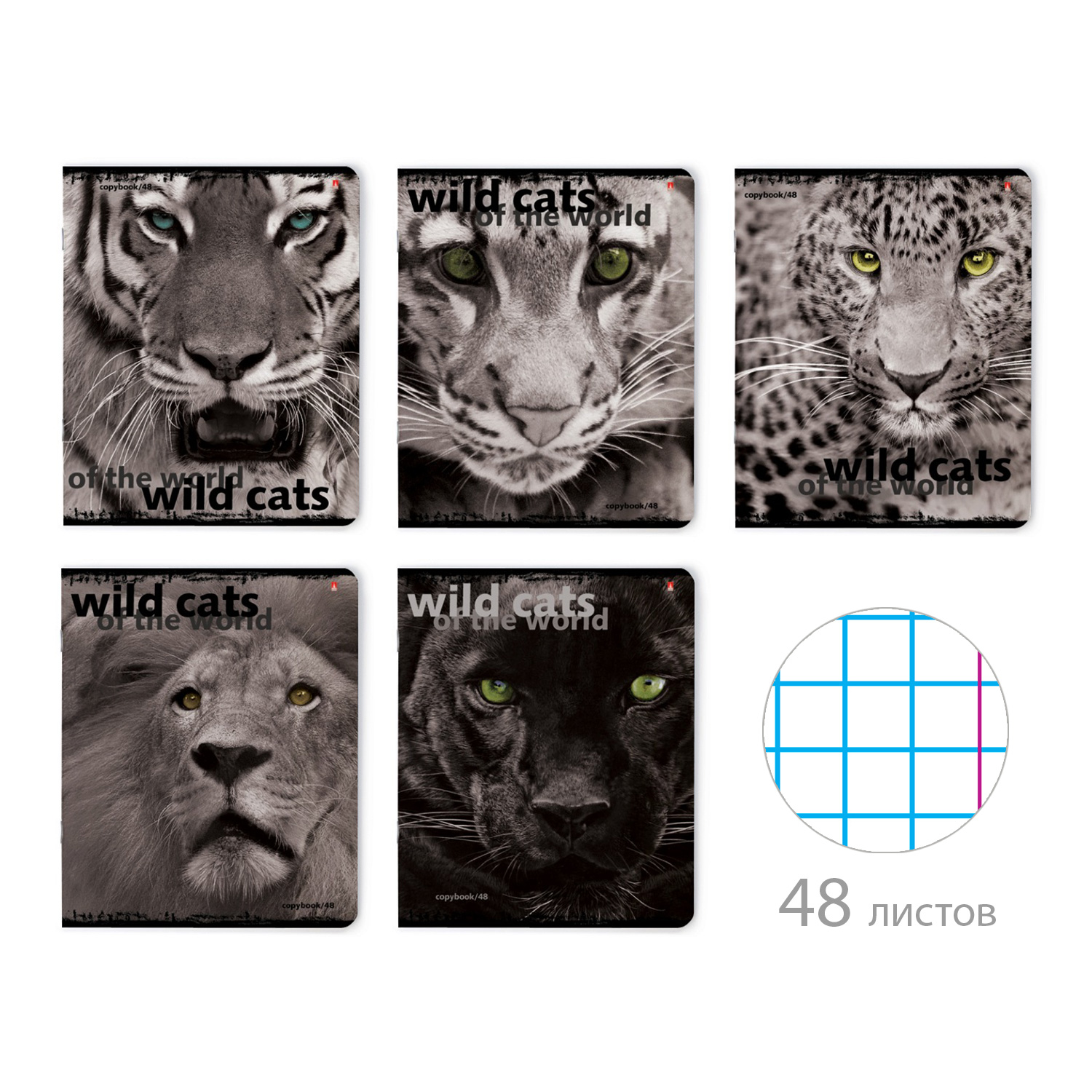Click 'copybook/48' label on tiger cover
The height and width of the screenshot is (1092, 1092).
click(x=126, y=187)
